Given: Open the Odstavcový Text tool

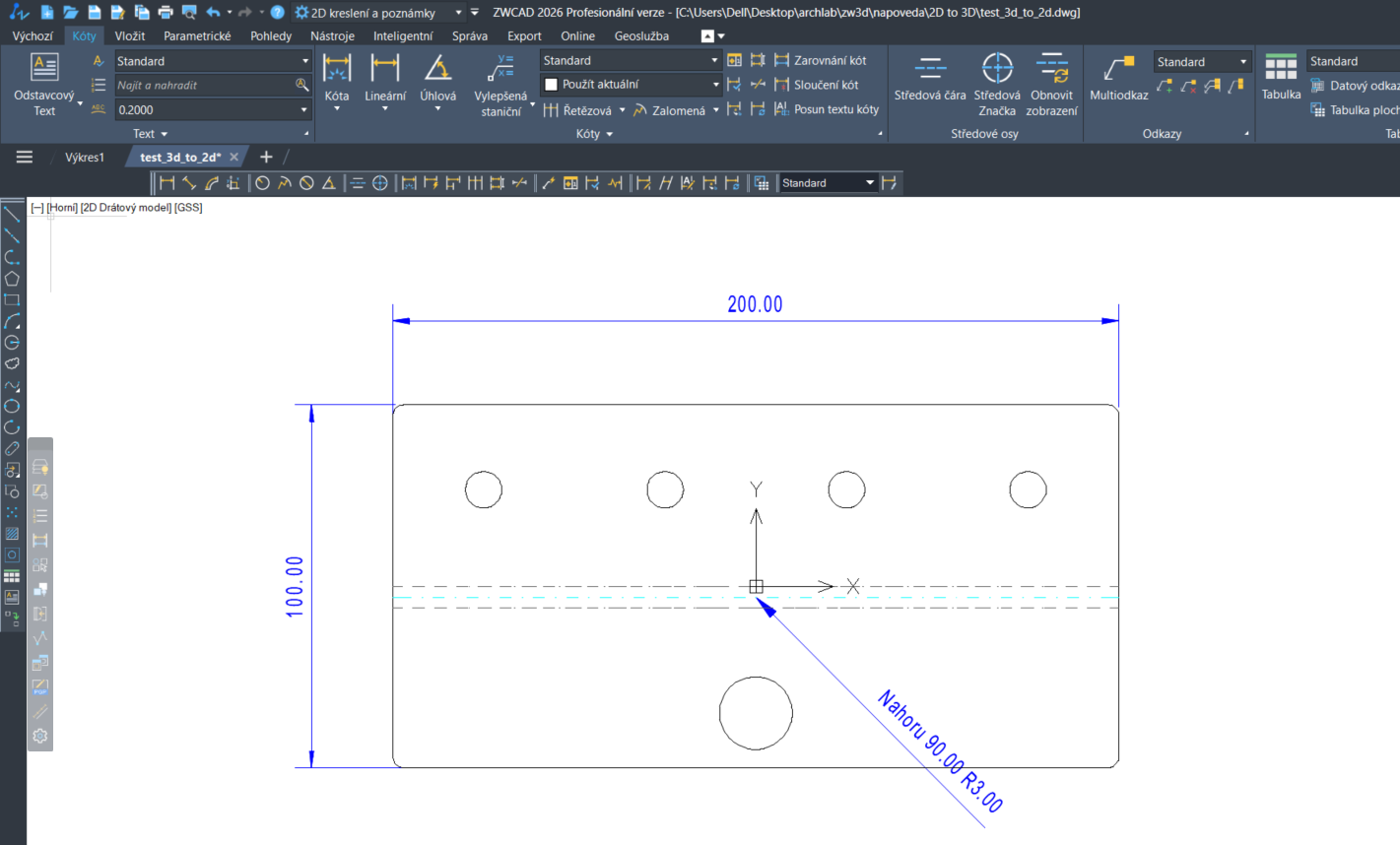Looking at the screenshot, I should pos(44,85).
